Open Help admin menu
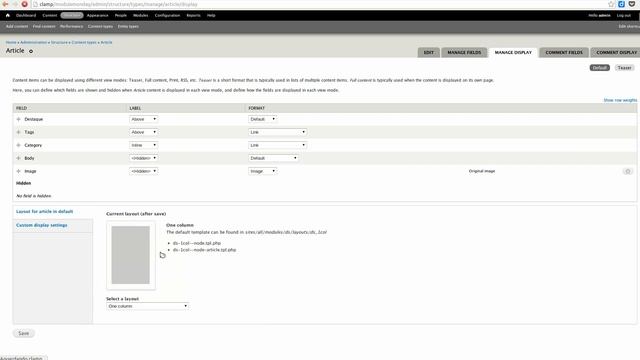Image resolution: width=640 pixels, height=360 pixels. 211,15
